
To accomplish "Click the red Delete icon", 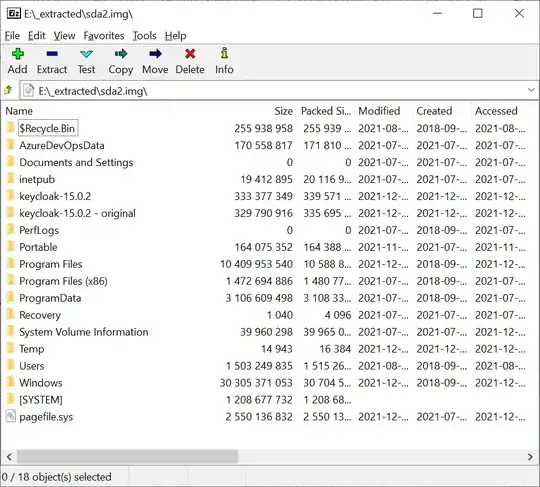I will point(190,54).
